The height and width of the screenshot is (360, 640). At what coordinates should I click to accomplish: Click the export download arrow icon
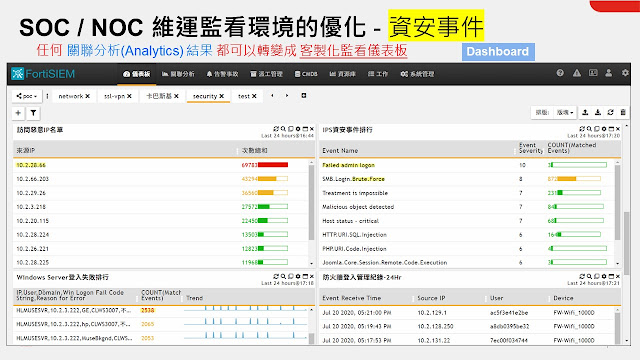598,112
